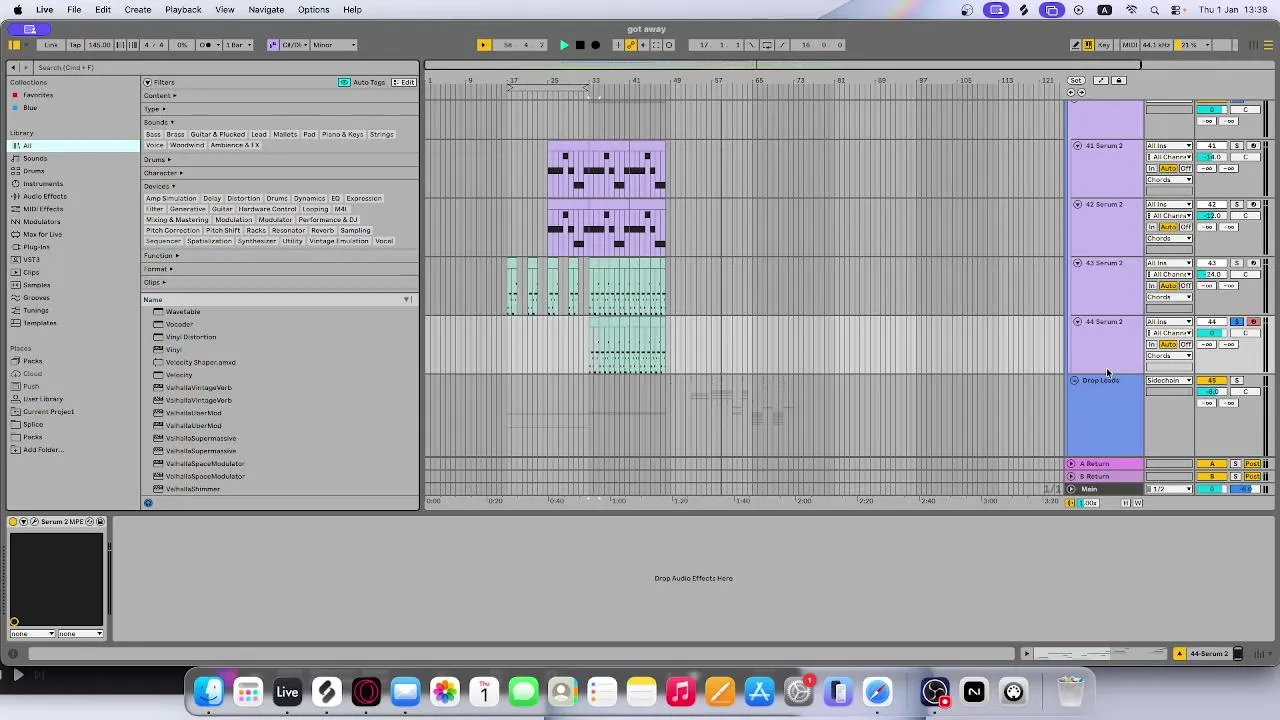Image resolution: width=1280 pixels, height=720 pixels.
Task: Click the Follow playback button
Action: click(483, 45)
